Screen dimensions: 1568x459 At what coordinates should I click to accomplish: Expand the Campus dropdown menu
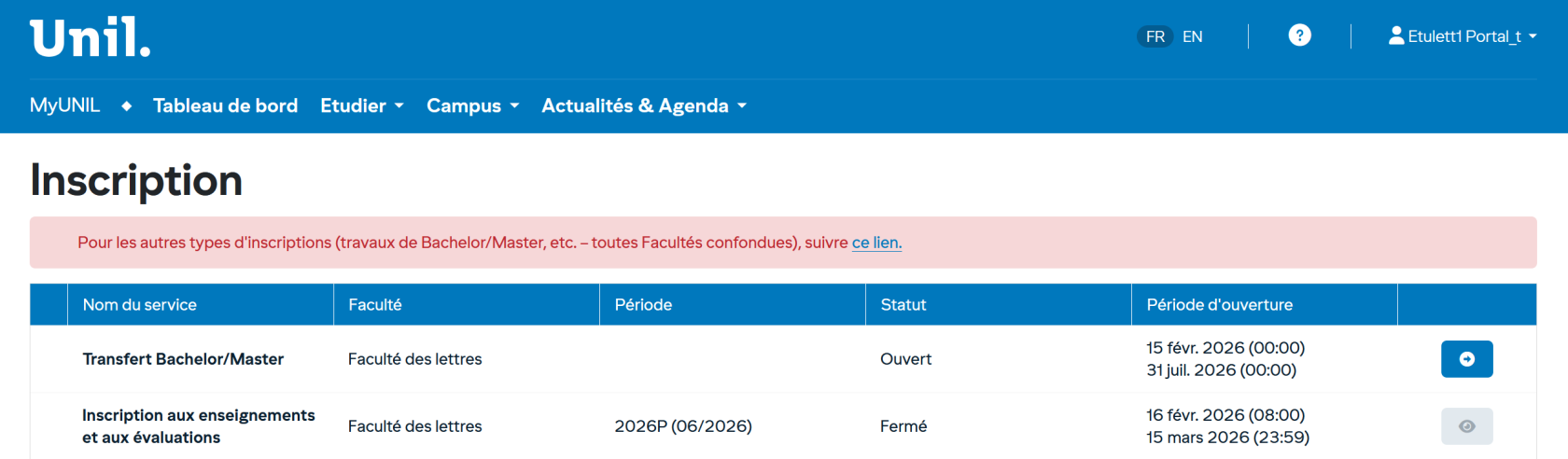click(x=472, y=106)
